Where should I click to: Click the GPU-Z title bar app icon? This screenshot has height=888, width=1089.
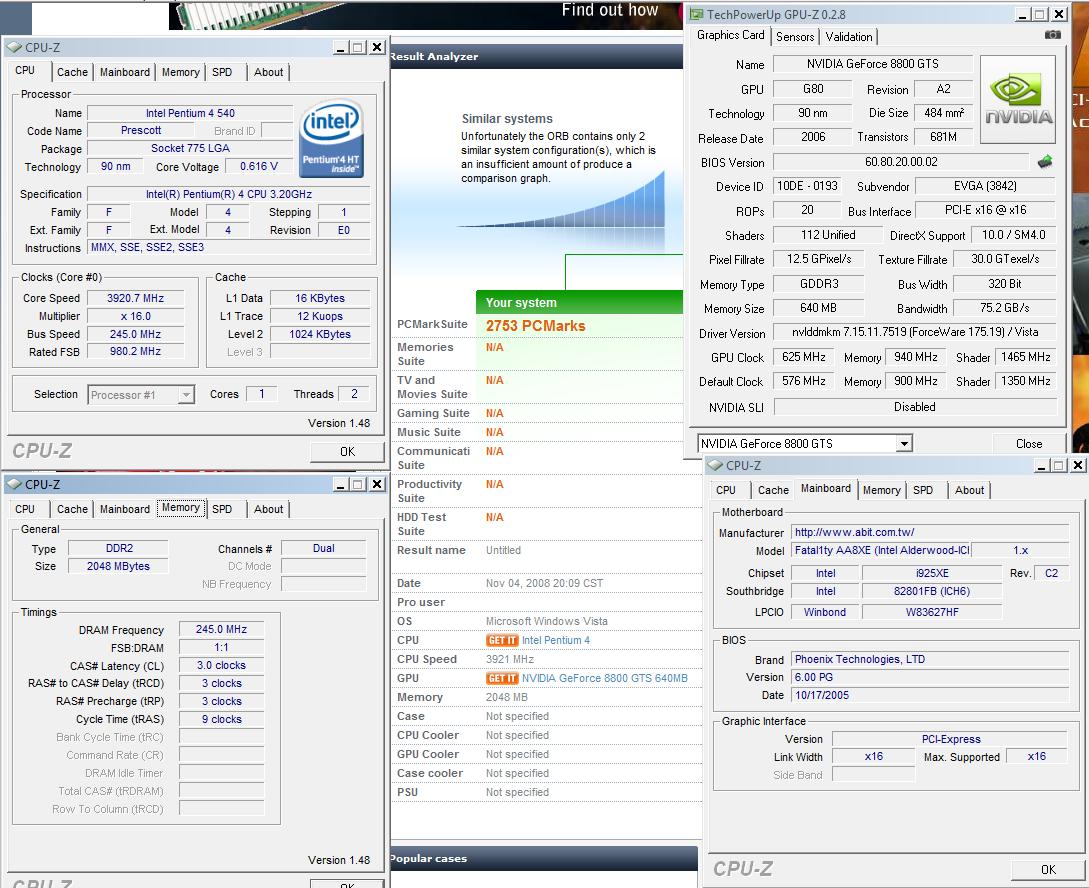[x=696, y=14]
